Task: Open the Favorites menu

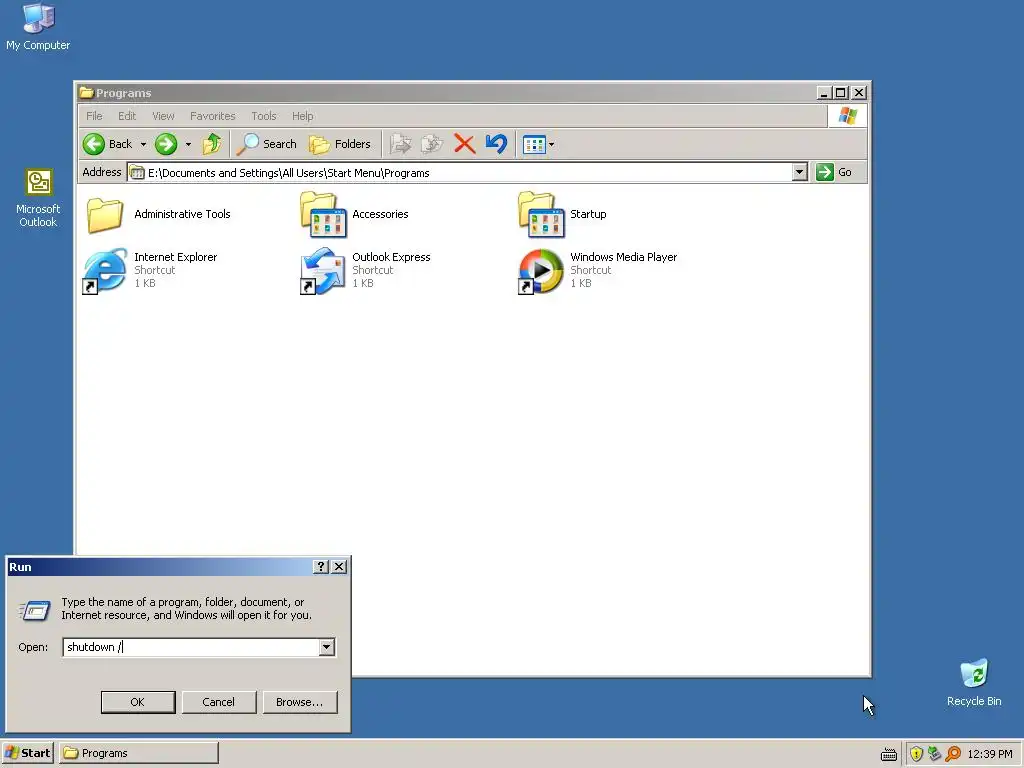Action: click(212, 116)
